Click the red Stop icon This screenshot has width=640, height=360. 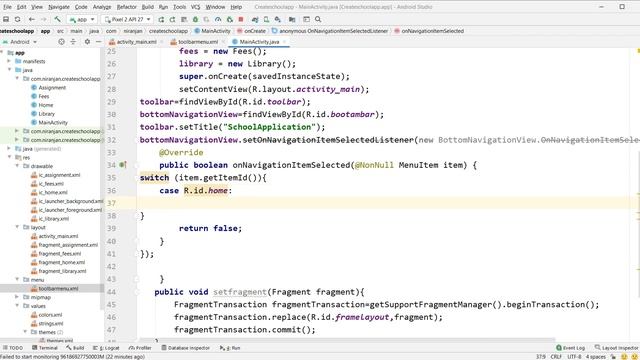[241, 19]
